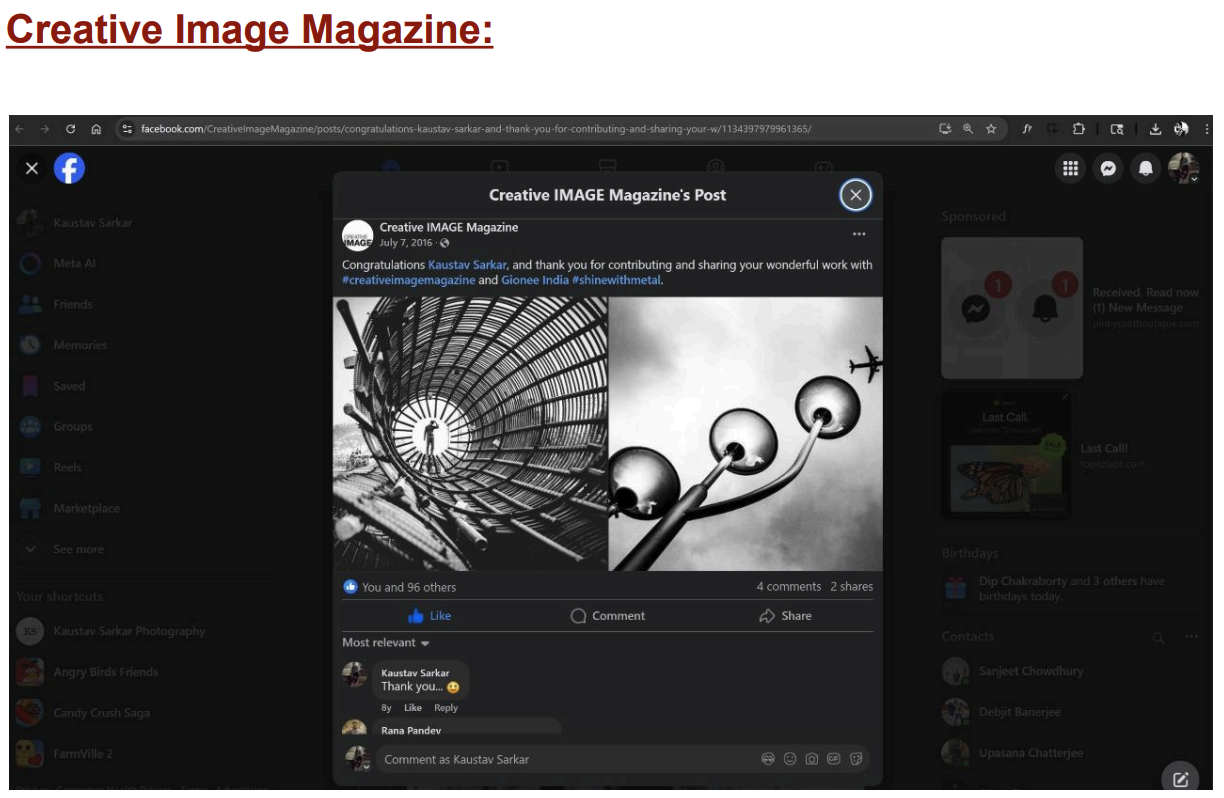Screen dimensions: 1224x798
Task: Open the notifications bell icon
Action: 1146,169
